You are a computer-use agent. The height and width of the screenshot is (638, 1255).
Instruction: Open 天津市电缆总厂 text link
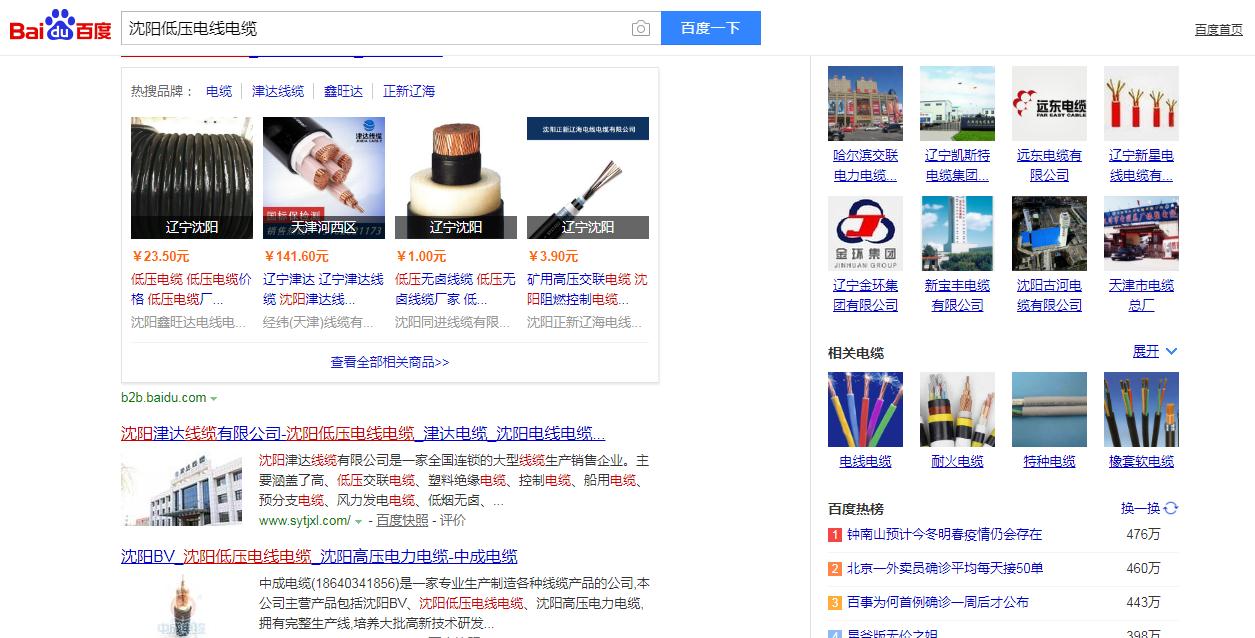click(x=1142, y=295)
